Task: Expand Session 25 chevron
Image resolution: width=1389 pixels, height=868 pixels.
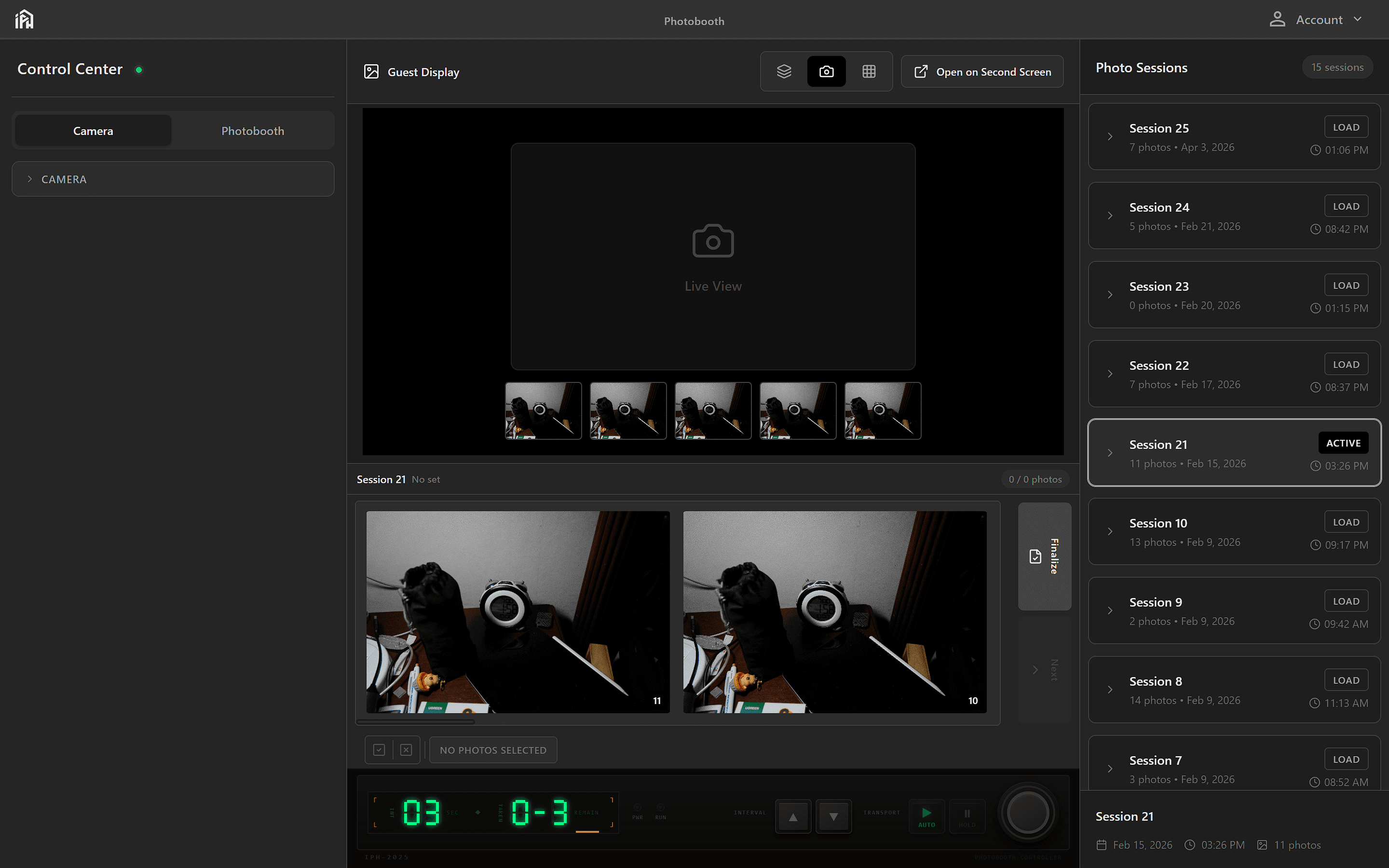Action: pyautogui.click(x=1110, y=136)
